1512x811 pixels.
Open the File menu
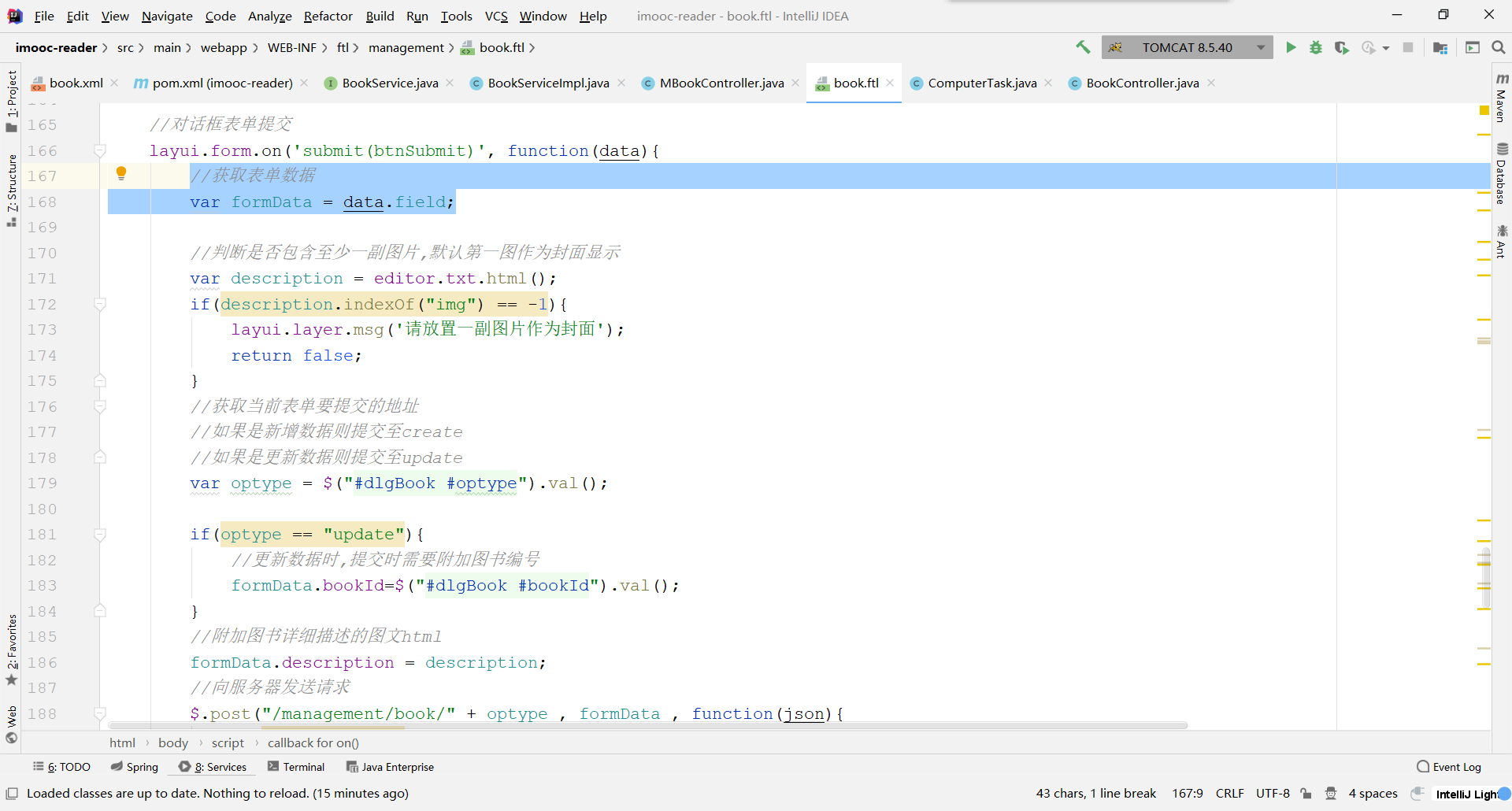44,16
